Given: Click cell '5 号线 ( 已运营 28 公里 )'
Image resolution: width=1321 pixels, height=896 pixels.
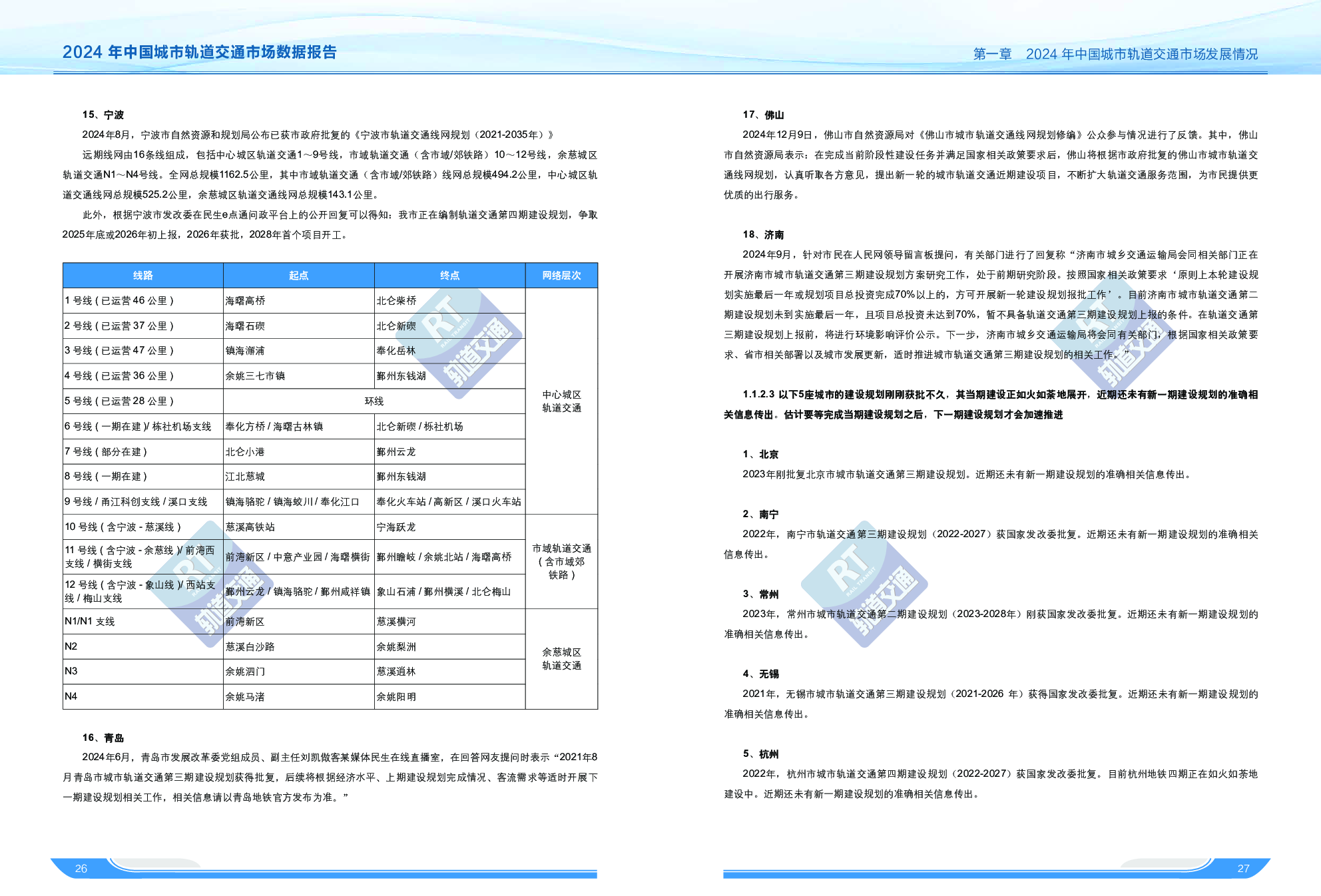Looking at the screenshot, I should coord(143,401).
